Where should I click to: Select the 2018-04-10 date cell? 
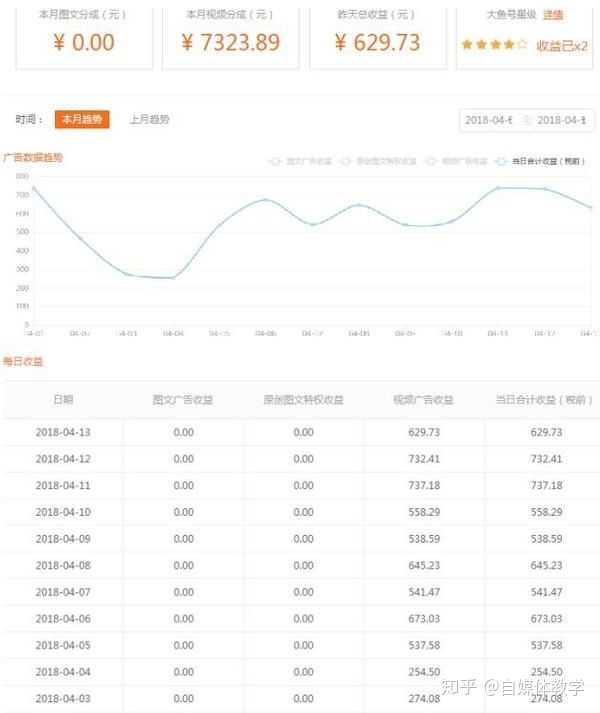coord(63,512)
